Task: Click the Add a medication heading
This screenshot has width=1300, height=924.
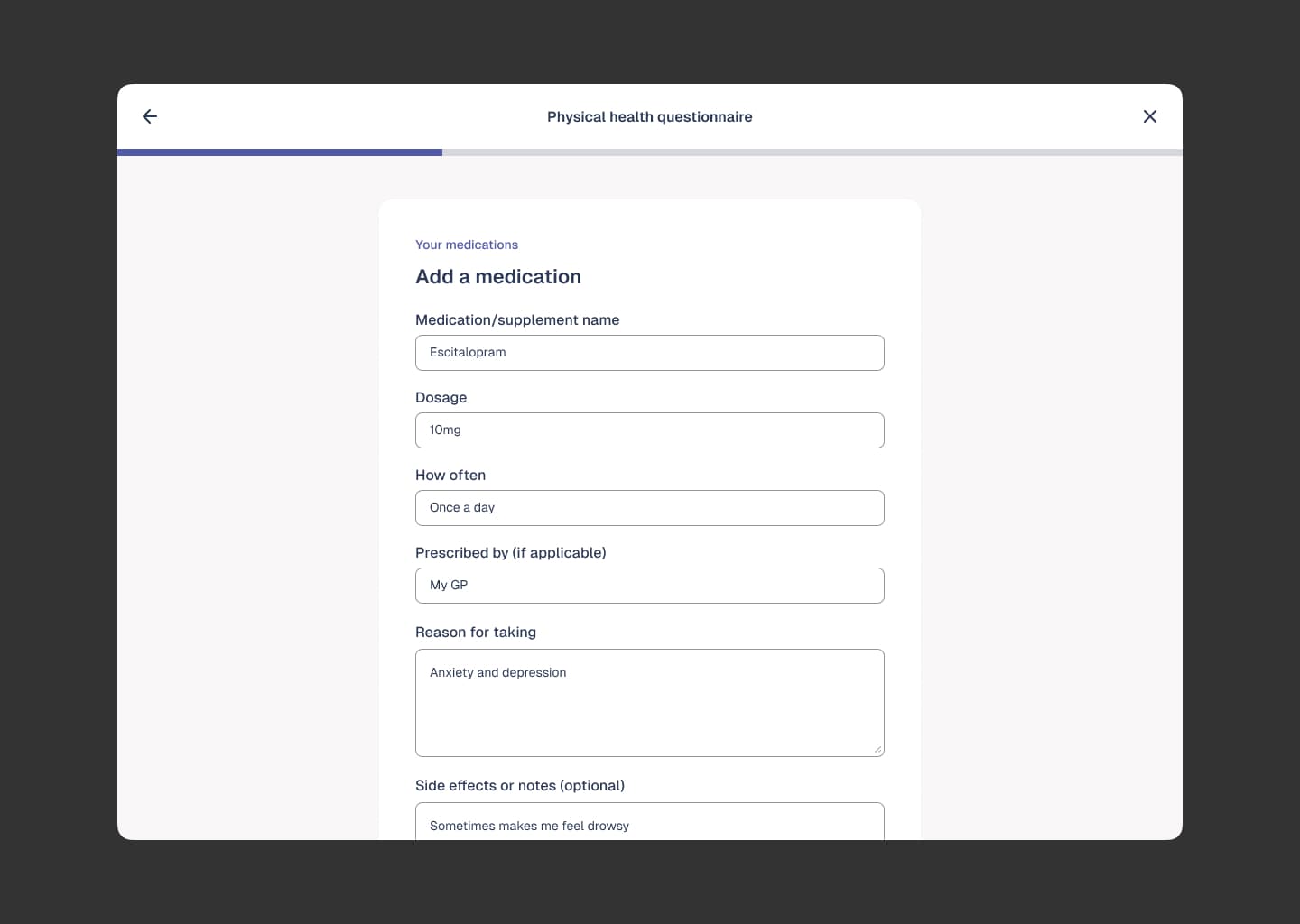Action: [x=498, y=276]
